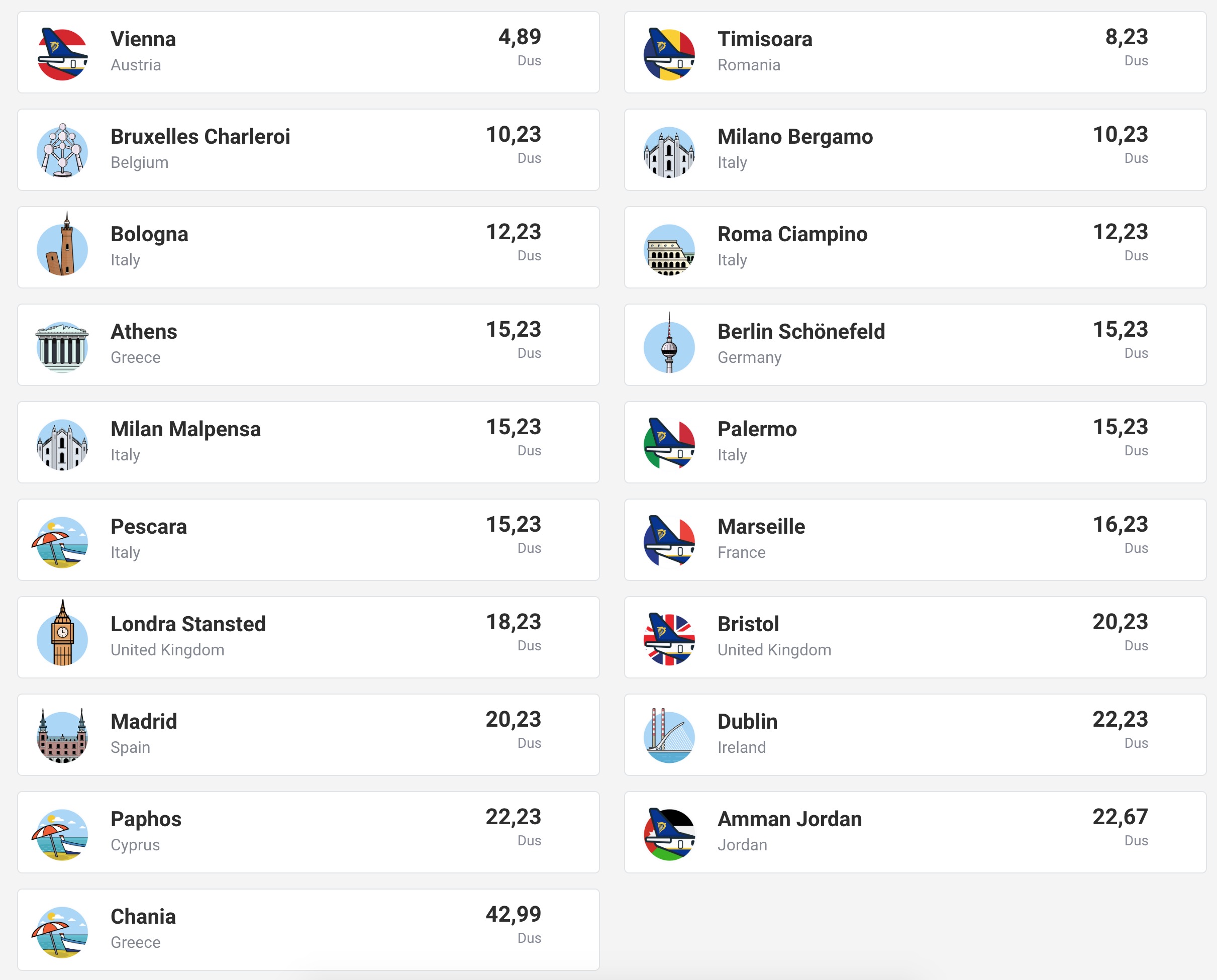Open the Timisoara destination link
The width and height of the screenshot is (1217, 980).
pos(764,40)
